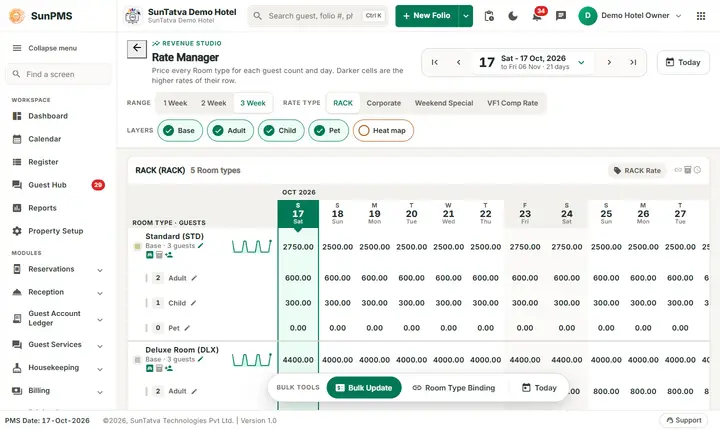Open New Folio dropdown arrow
The width and height of the screenshot is (720, 430).
coord(466,16)
